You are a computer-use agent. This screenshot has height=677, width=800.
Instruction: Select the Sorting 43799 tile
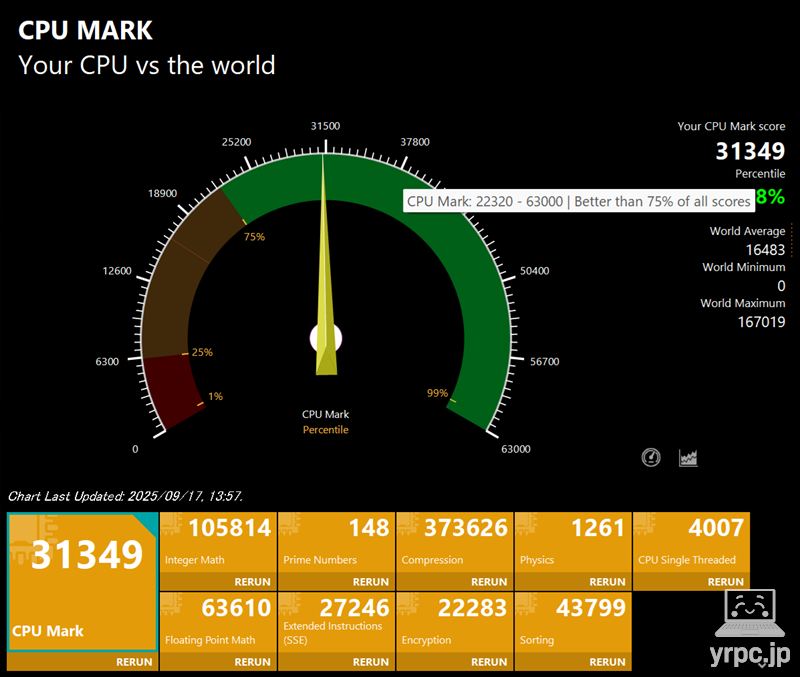pyautogui.click(x=573, y=622)
